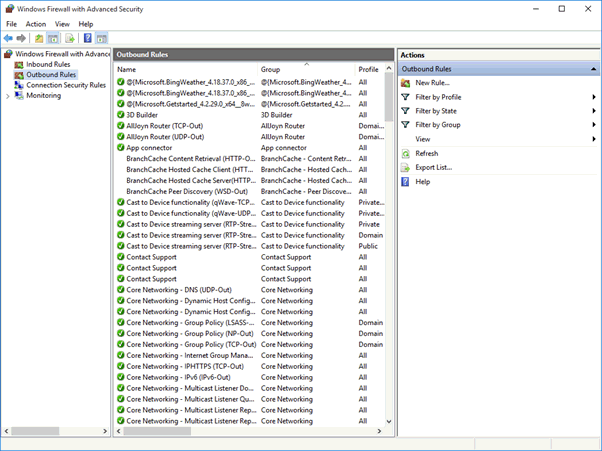Open the View submenu arrow in Actions
This screenshot has width=602, height=451.
(x=594, y=139)
